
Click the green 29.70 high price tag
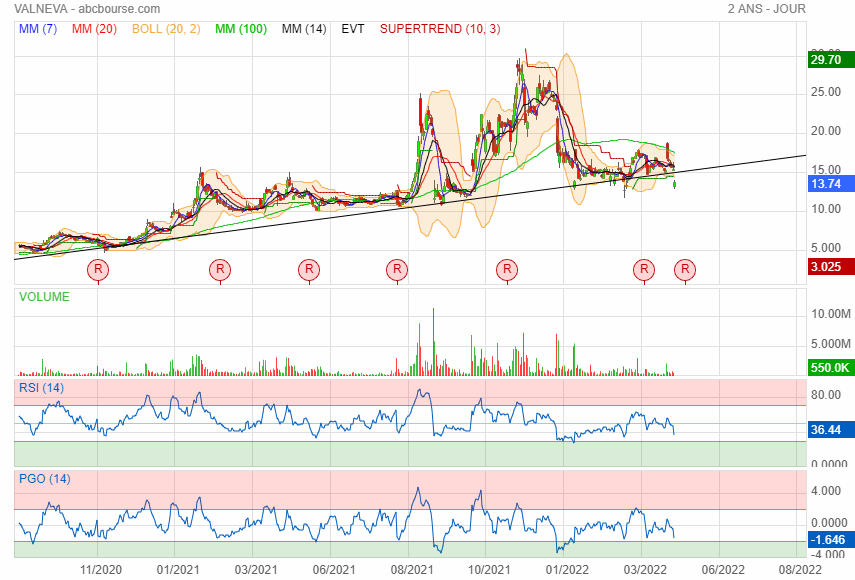pos(831,59)
